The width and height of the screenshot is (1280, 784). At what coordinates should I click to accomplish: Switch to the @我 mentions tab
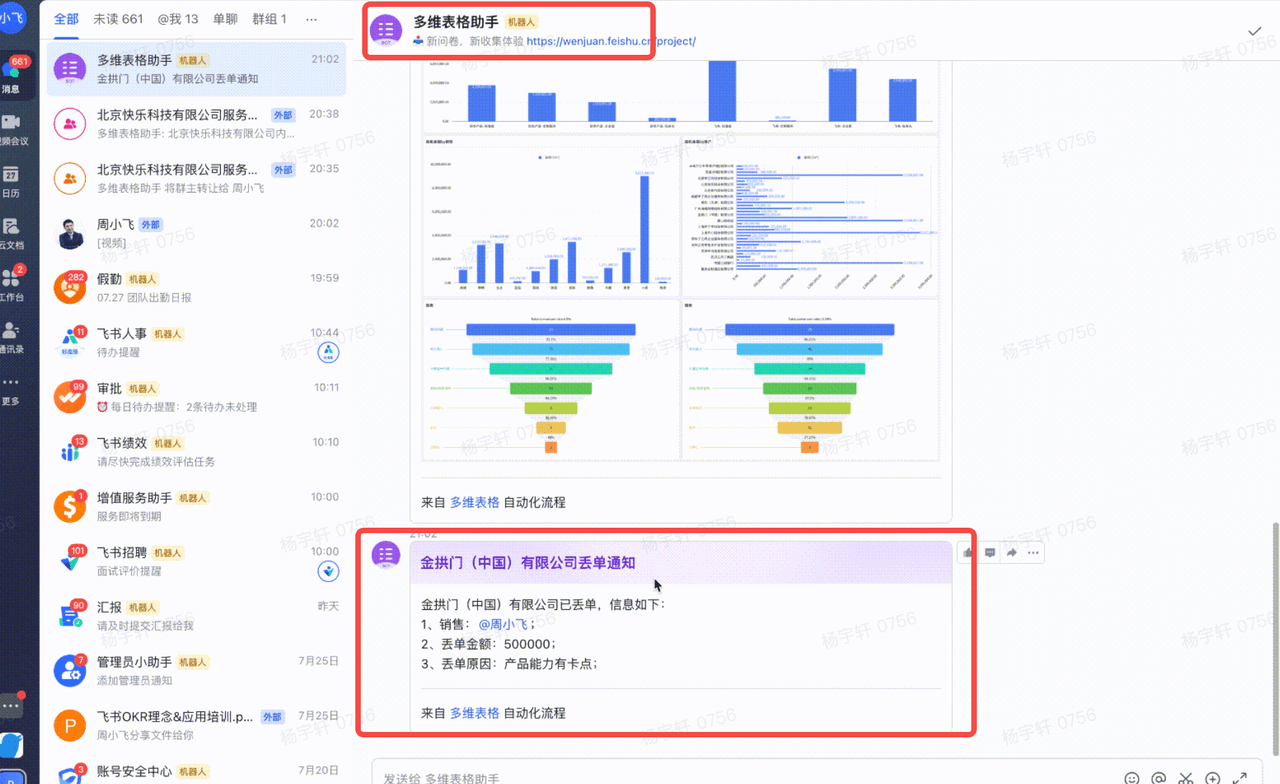click(178, 19)
